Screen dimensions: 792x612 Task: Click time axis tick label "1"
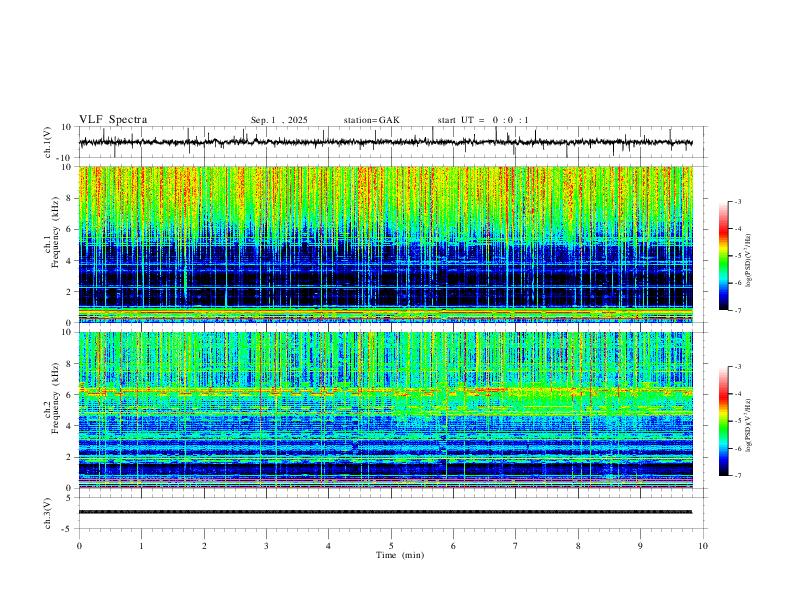point(141,546)
